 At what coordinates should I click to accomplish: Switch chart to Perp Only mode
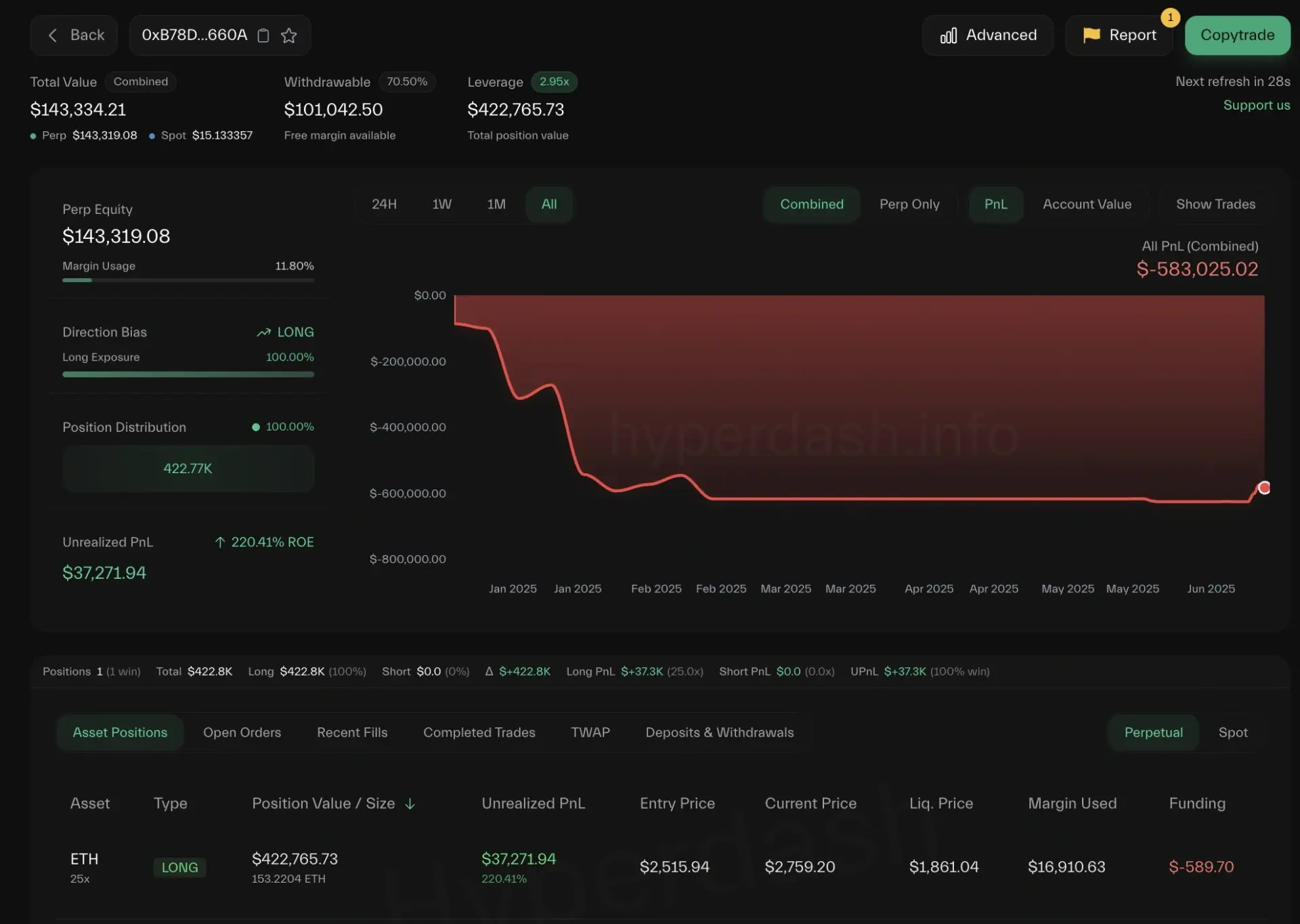[909, 204]
